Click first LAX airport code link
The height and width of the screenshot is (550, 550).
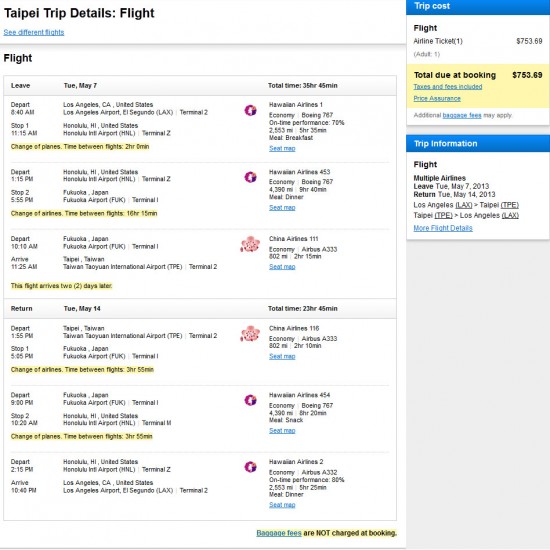point(464,205)
